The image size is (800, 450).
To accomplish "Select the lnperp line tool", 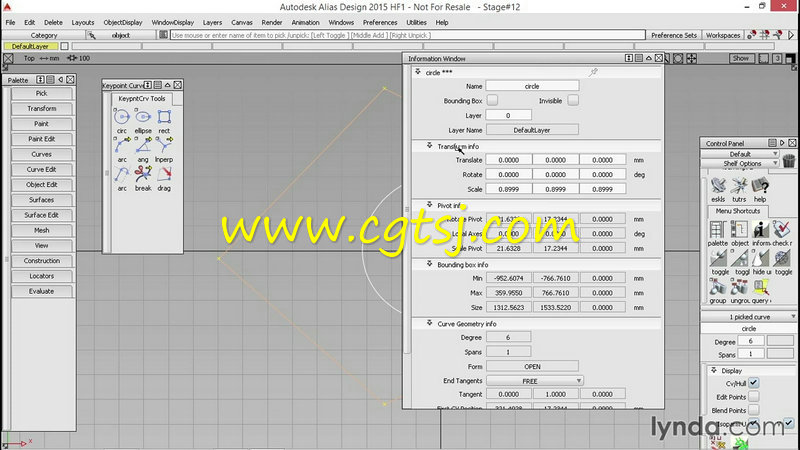I will pos(164,146).
